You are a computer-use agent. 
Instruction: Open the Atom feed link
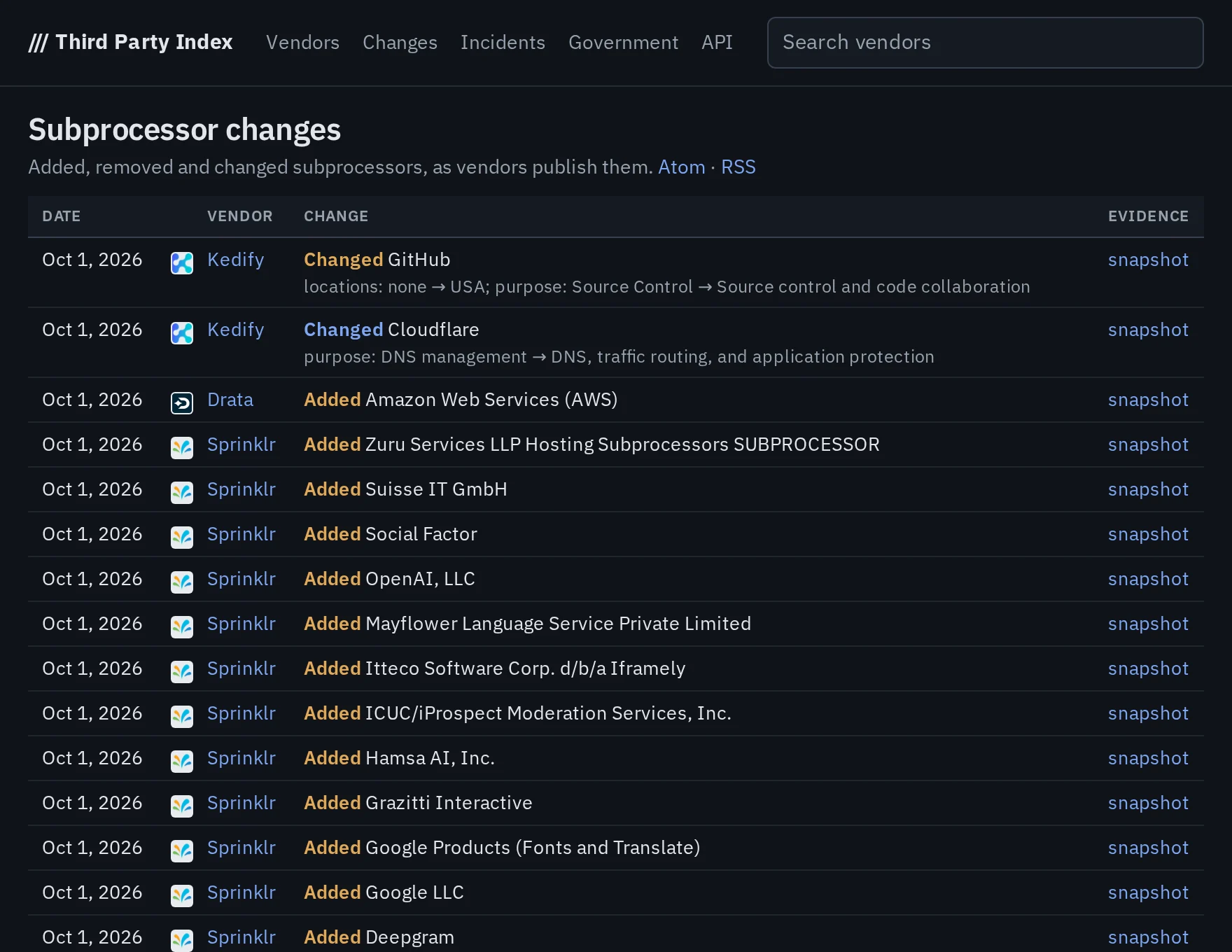click(681, 167)
